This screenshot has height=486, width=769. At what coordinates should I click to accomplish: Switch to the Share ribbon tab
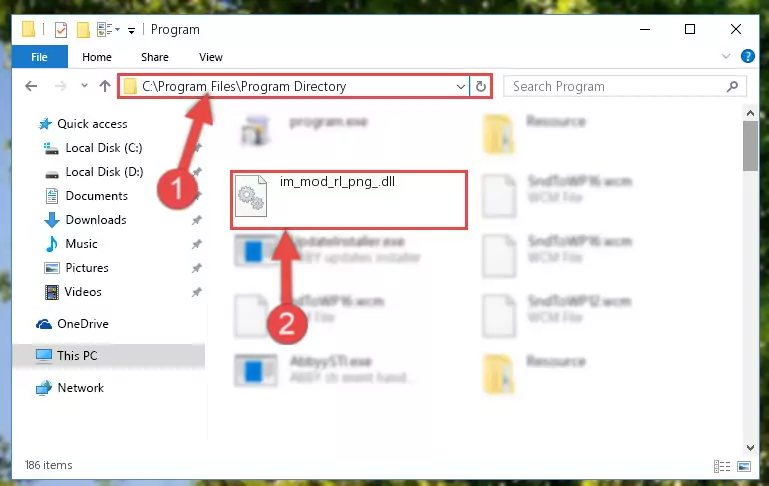[x=154, y=57]
